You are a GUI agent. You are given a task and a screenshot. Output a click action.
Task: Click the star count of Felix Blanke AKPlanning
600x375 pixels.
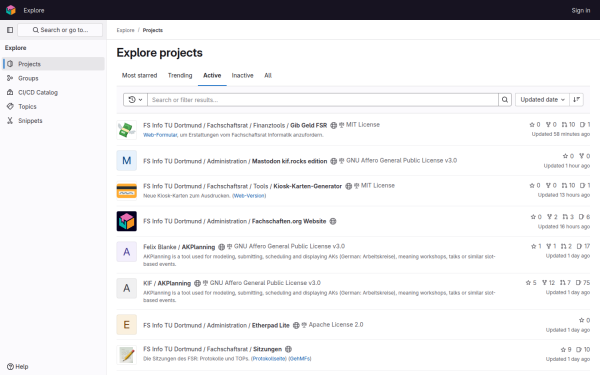536,246
